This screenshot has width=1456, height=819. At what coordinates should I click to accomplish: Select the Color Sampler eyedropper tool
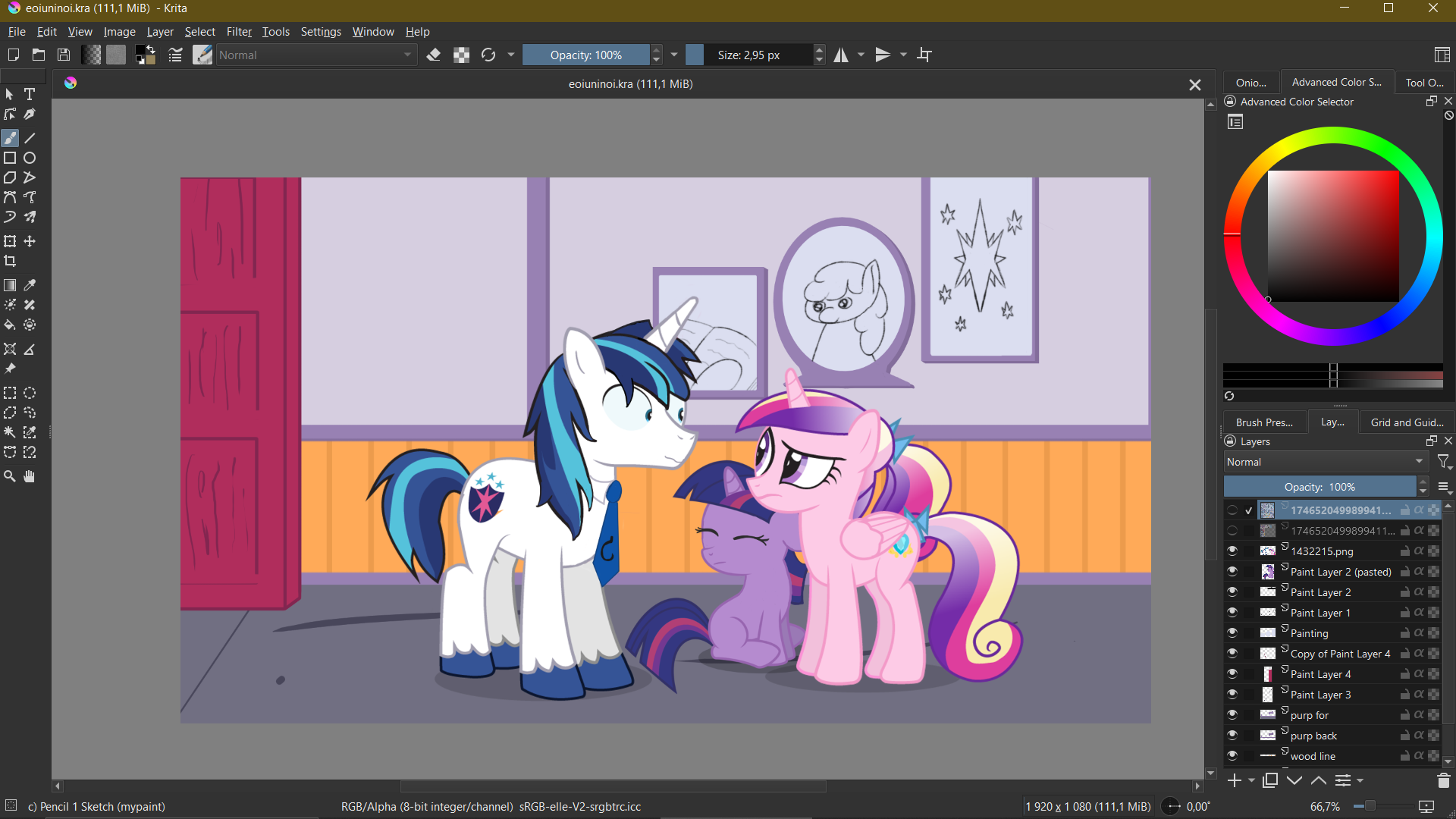point(30,285)
